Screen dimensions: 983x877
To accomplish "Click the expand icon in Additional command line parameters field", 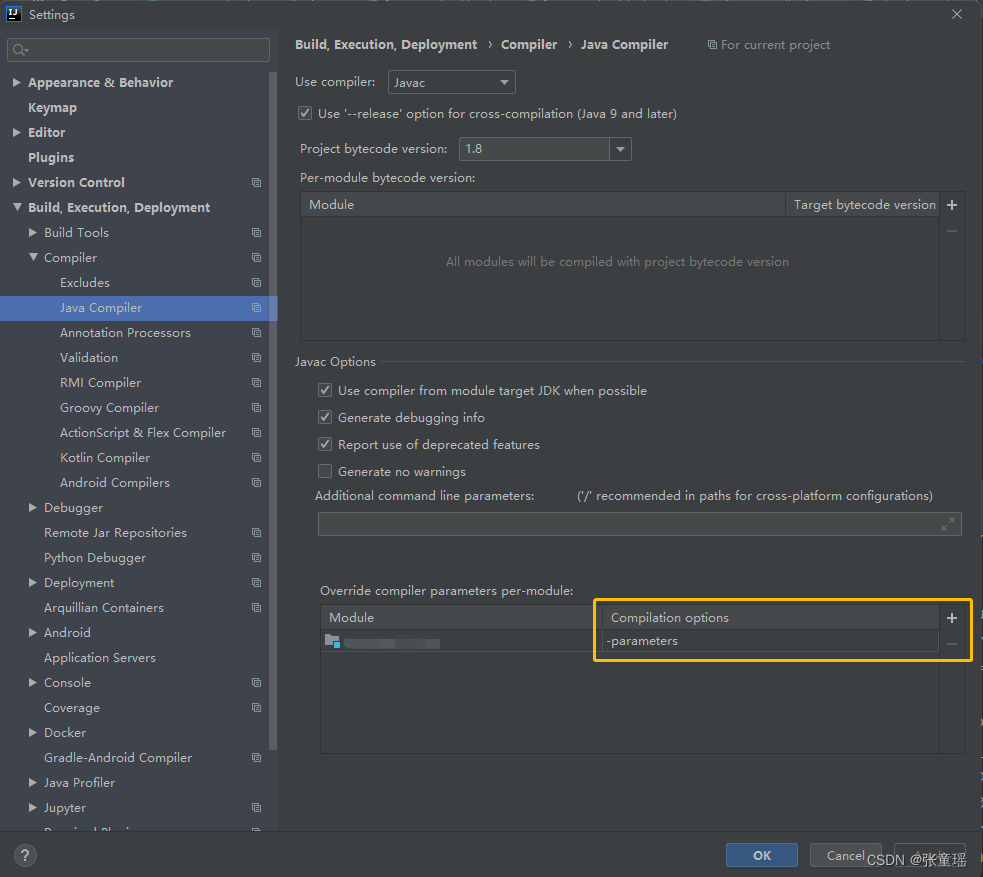I will tap(948, 523).
